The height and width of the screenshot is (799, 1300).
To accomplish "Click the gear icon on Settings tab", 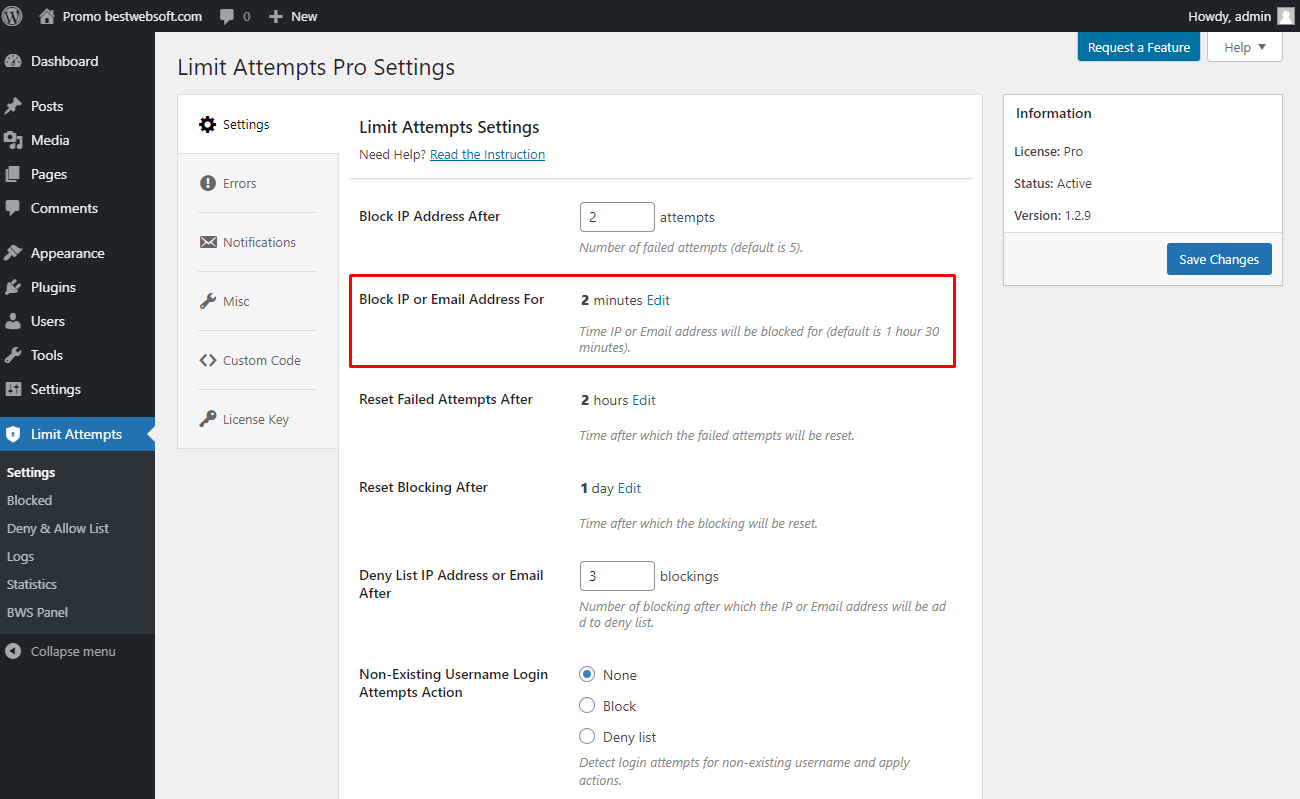I will pos(207,124).
